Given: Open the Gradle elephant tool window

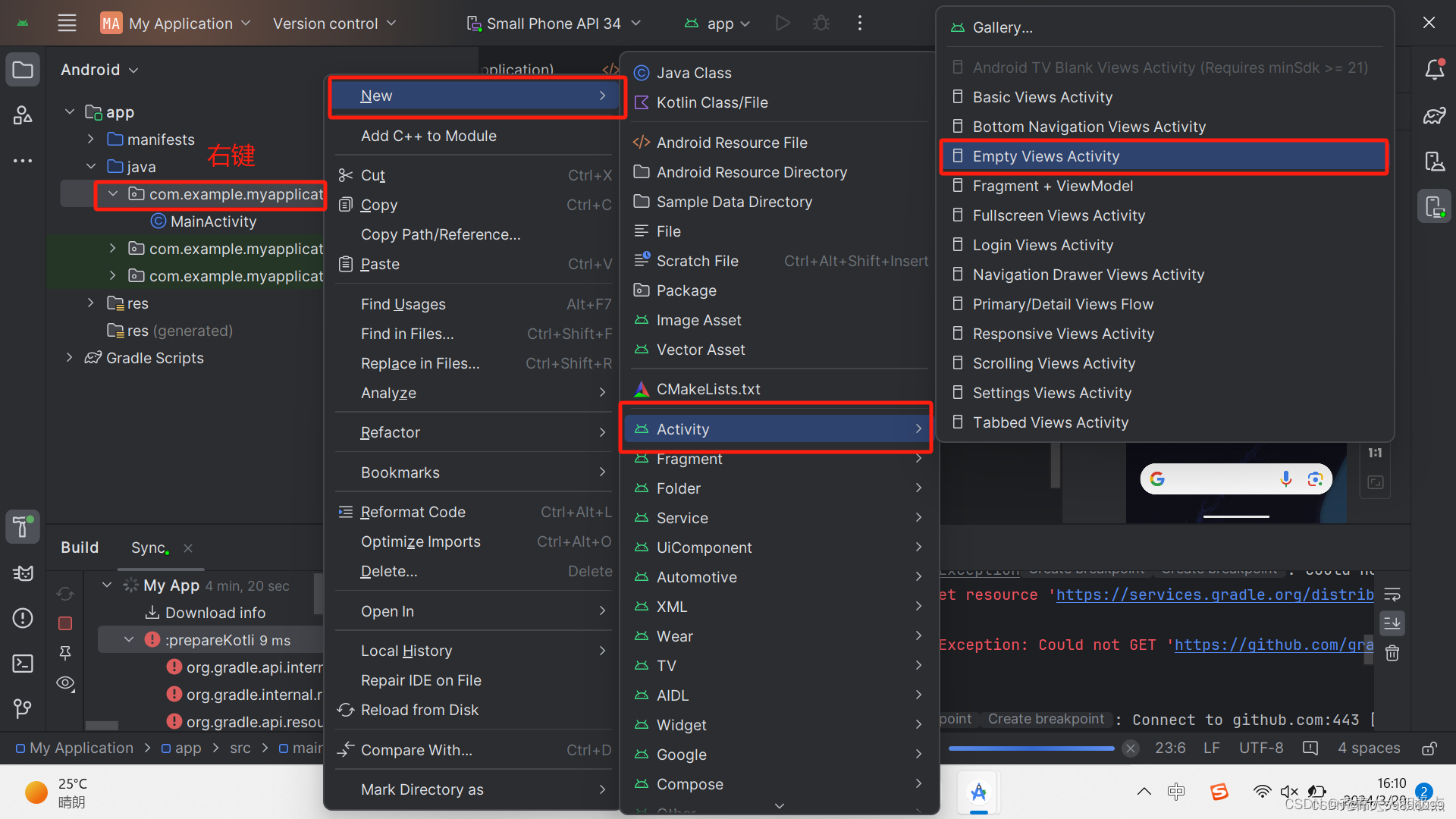Looking at the screenshot, I should [x=1434, y=116].
